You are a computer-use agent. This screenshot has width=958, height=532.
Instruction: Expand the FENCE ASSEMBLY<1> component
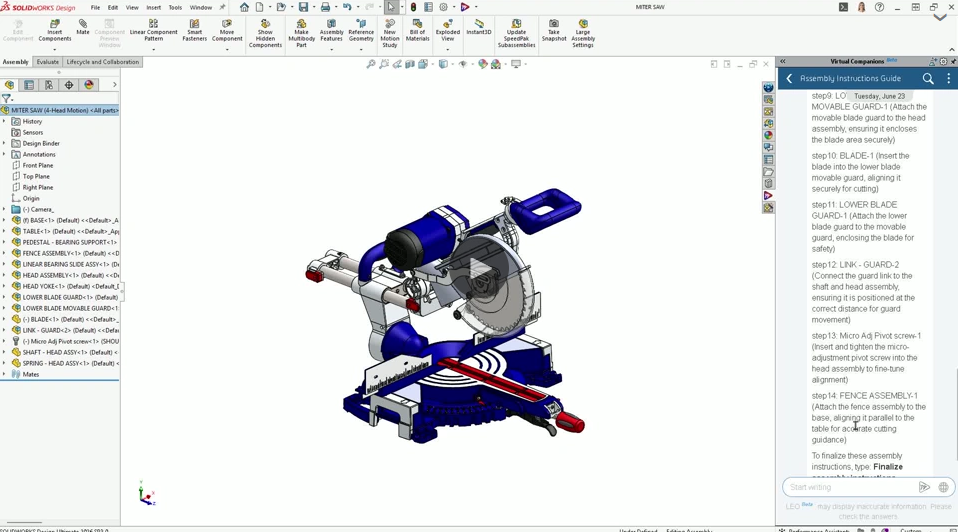point(4,253)
